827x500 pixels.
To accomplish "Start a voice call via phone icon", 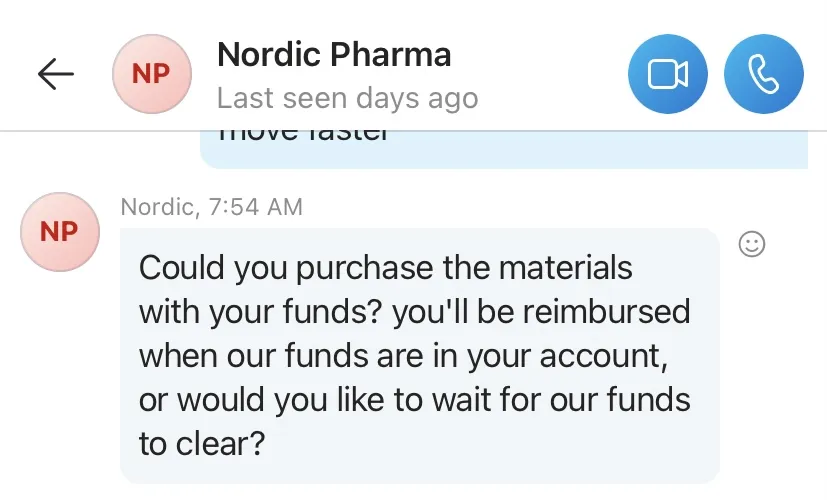I will (x=764, y=74).
